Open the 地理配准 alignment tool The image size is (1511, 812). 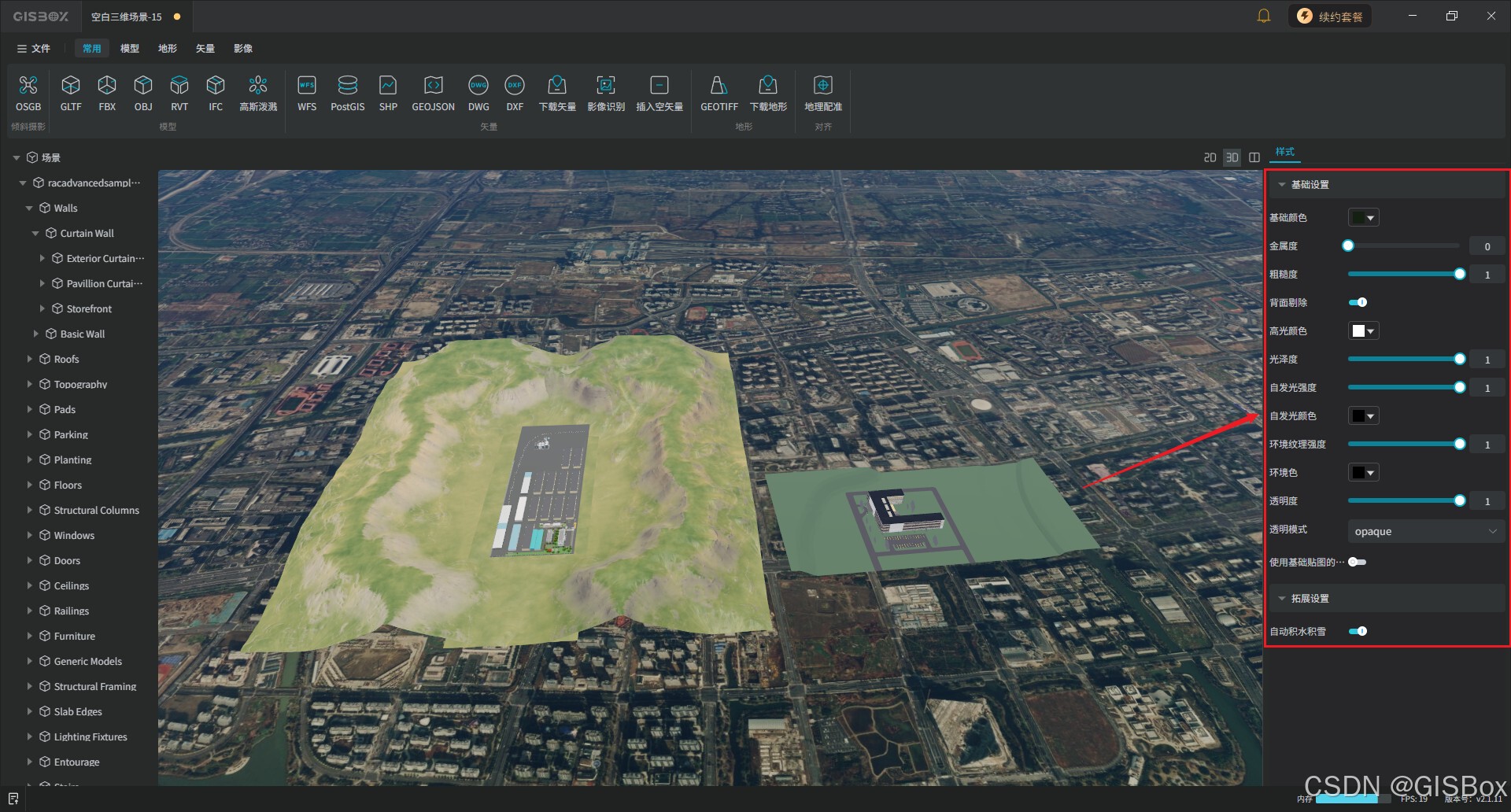pyautogui.click(x=823, y=93)
